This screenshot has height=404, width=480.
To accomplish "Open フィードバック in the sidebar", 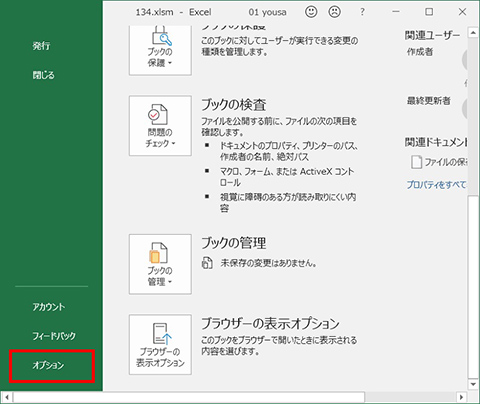I will (54, 336).
